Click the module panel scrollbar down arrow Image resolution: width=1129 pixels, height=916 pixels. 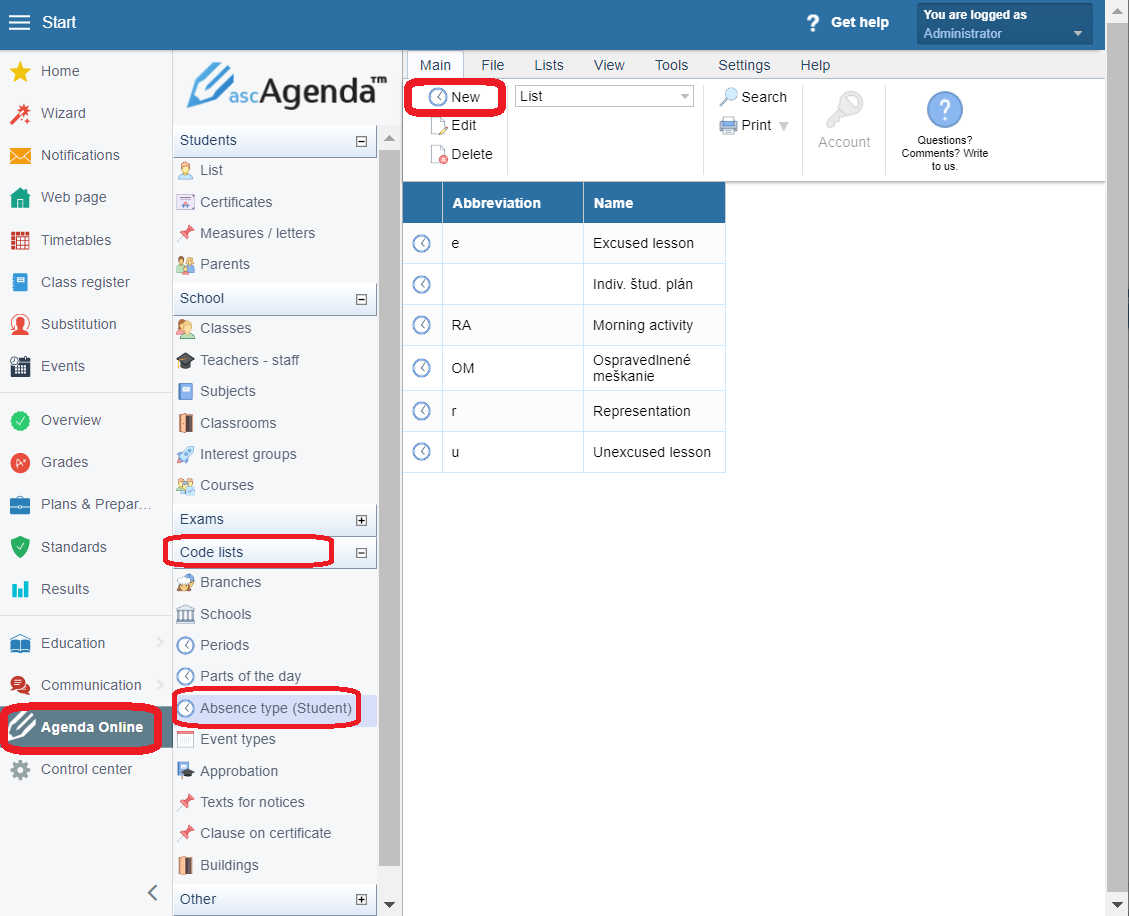[390, 904]
